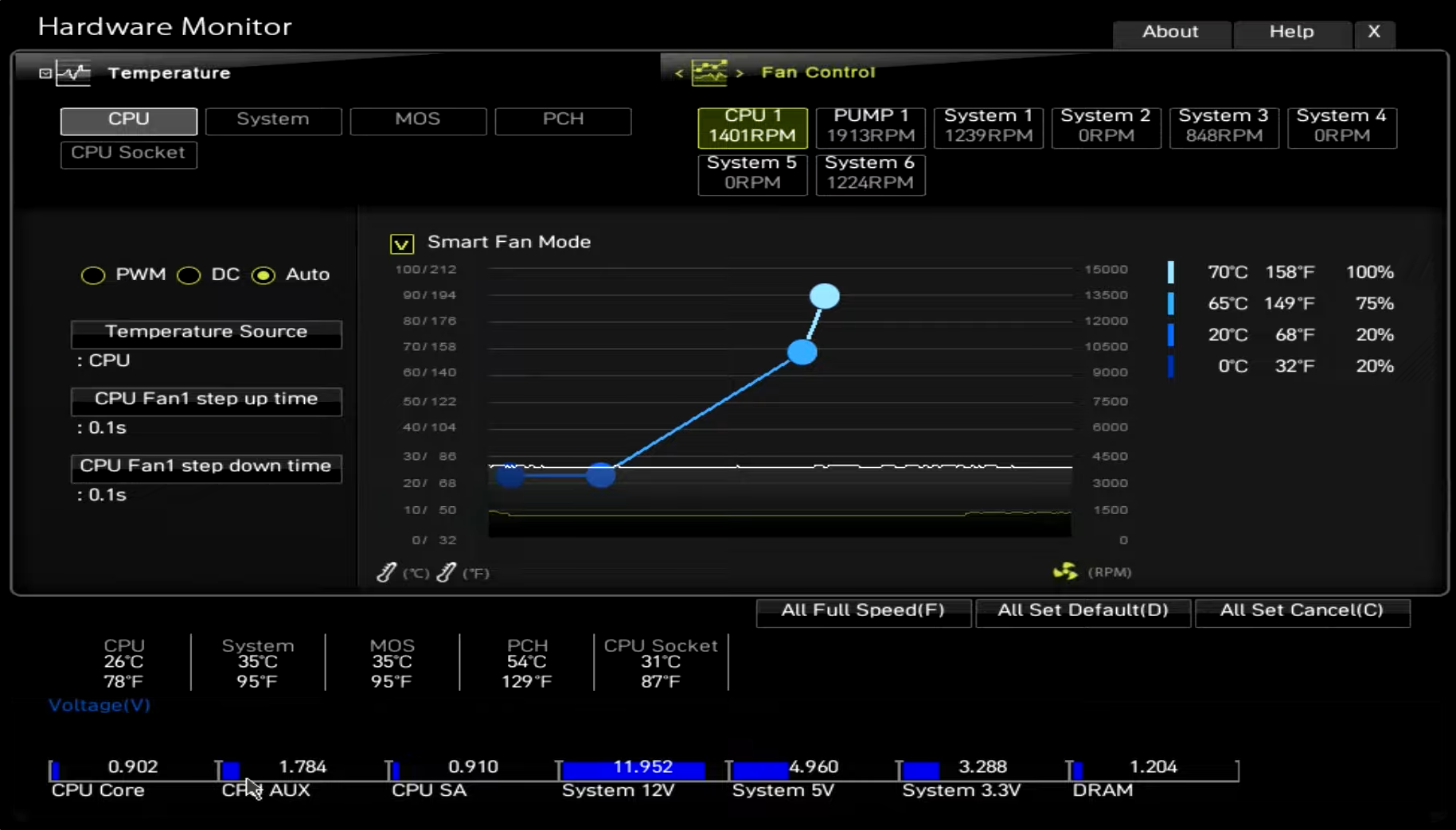This screenshot has width=1456, height=830.
Task: Select the DC radio button
Action: tap(189, 275)
